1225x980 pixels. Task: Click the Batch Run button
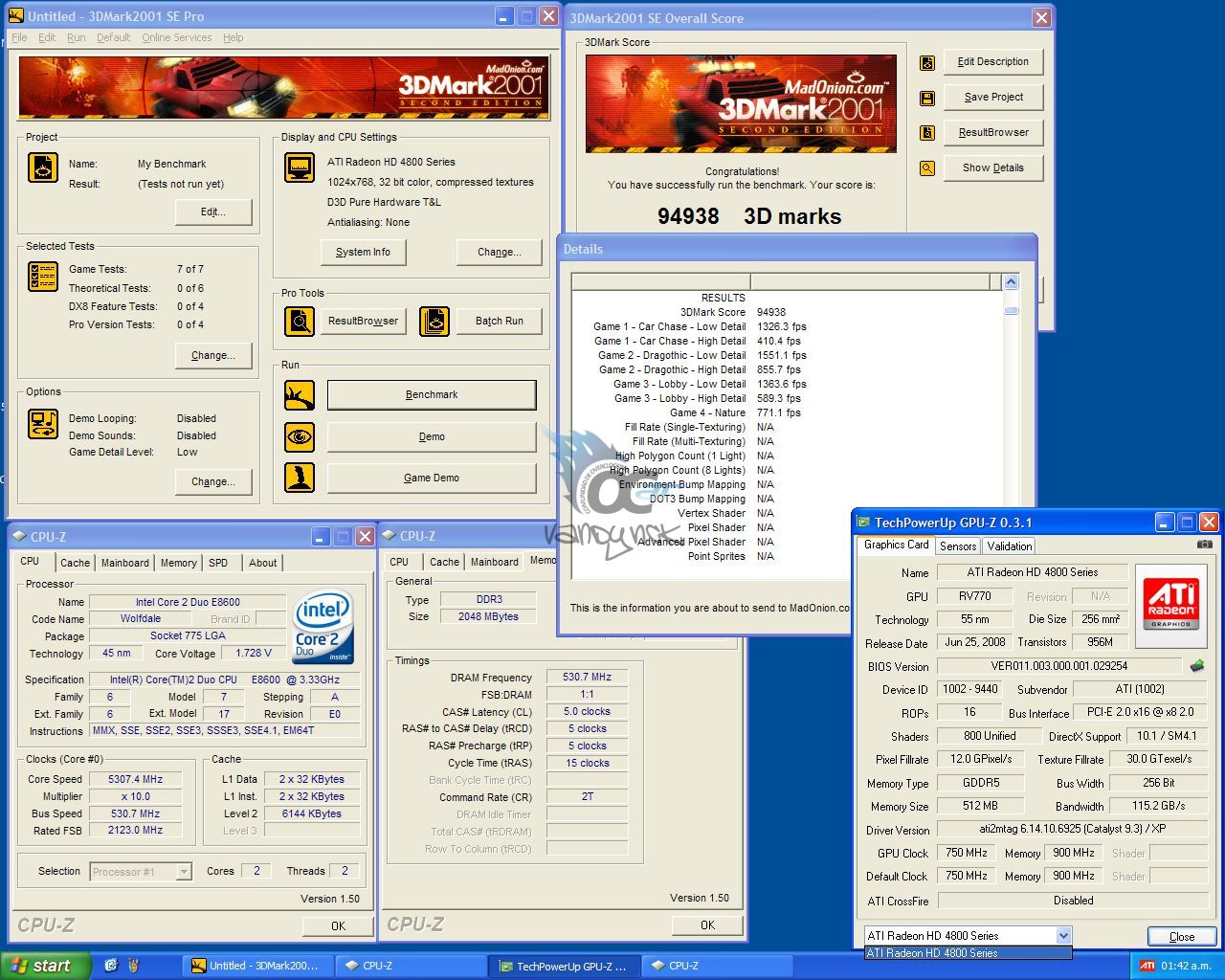point(500,321)
